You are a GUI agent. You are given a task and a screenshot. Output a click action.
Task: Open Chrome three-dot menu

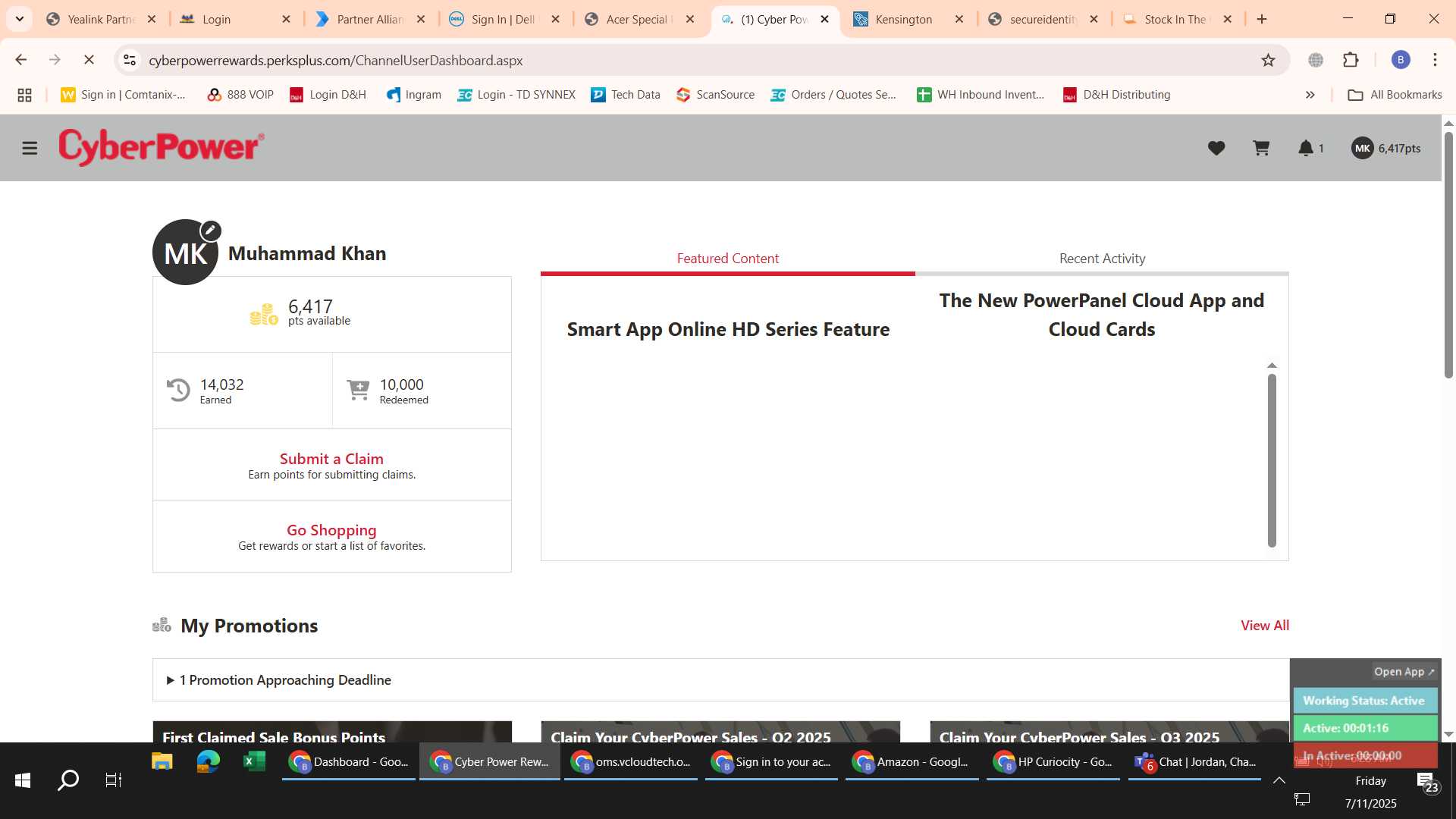coord(1435,60)
